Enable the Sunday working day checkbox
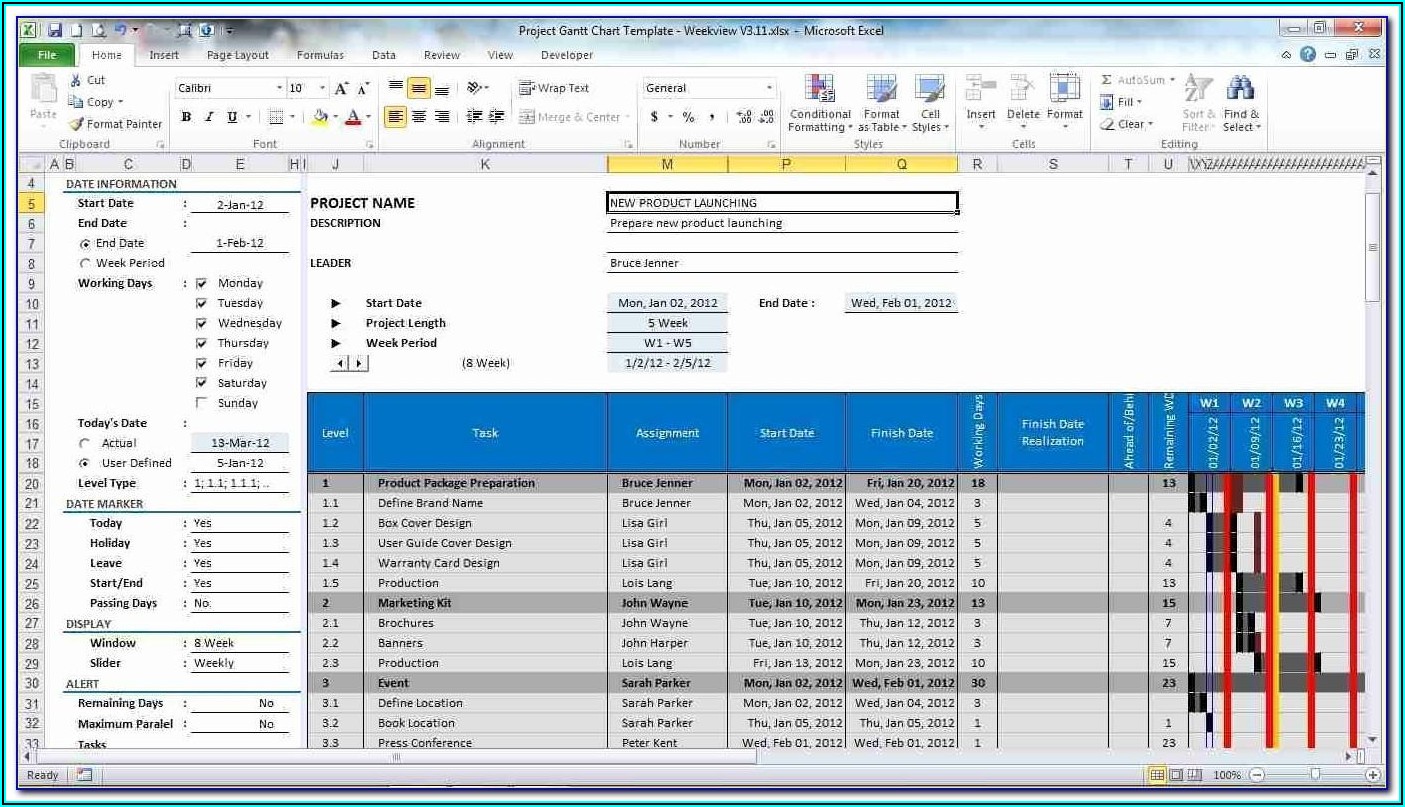The height and width of the screenshot is (807, 1405). (202, 404)
